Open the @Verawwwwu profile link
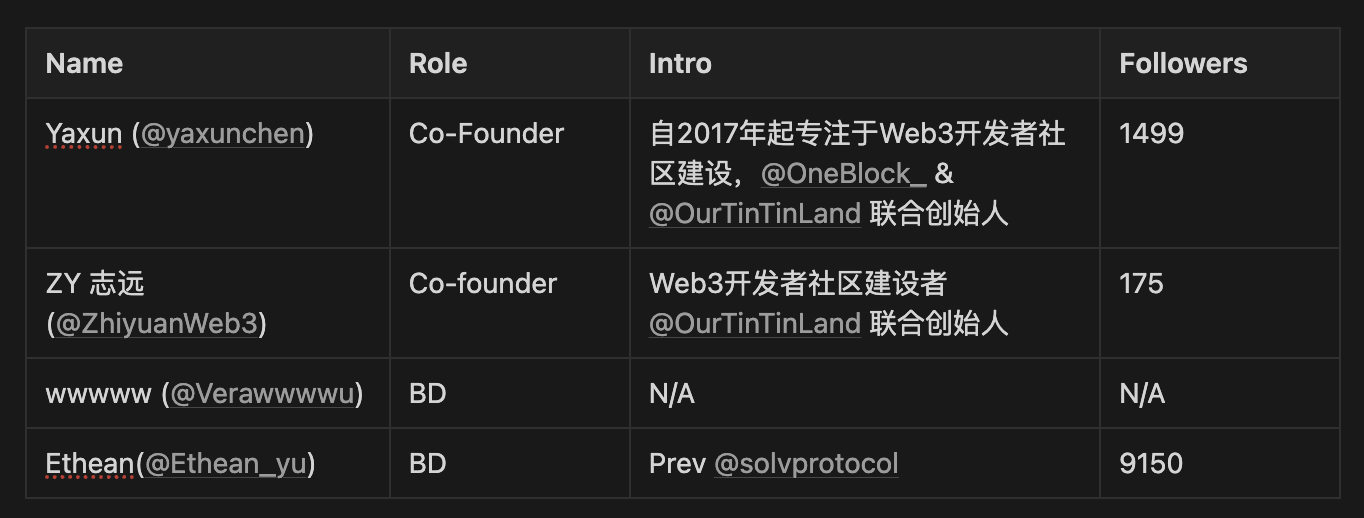1364x518 pixels. (x=262, y=394)
